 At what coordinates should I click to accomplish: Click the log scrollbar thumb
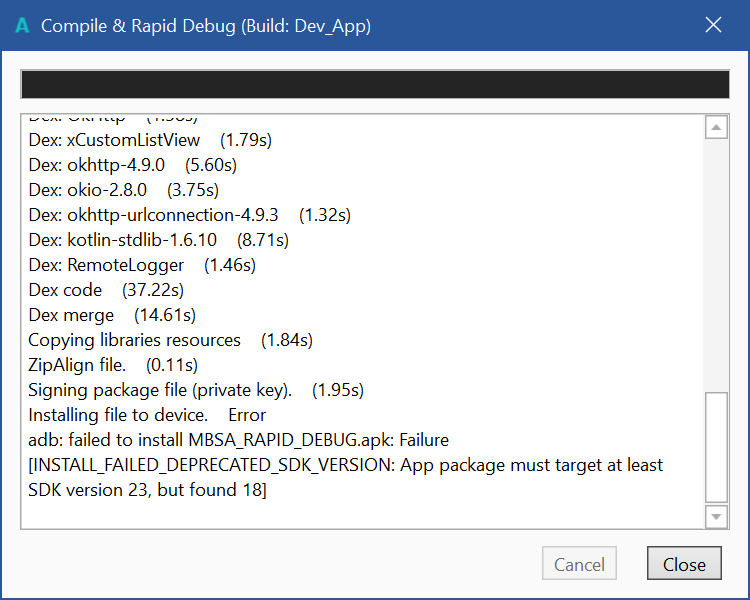[x=716, y=446]
